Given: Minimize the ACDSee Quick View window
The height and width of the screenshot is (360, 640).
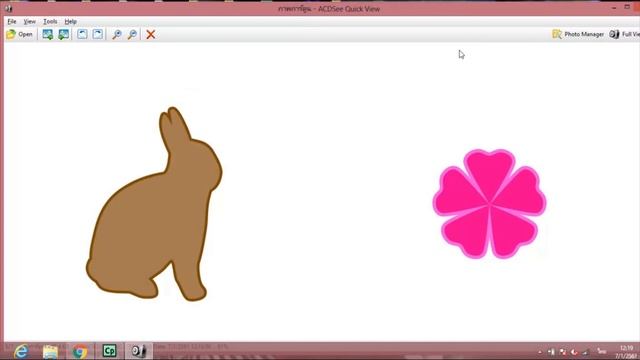Looking at the screenshot, I should click(614, 8).
